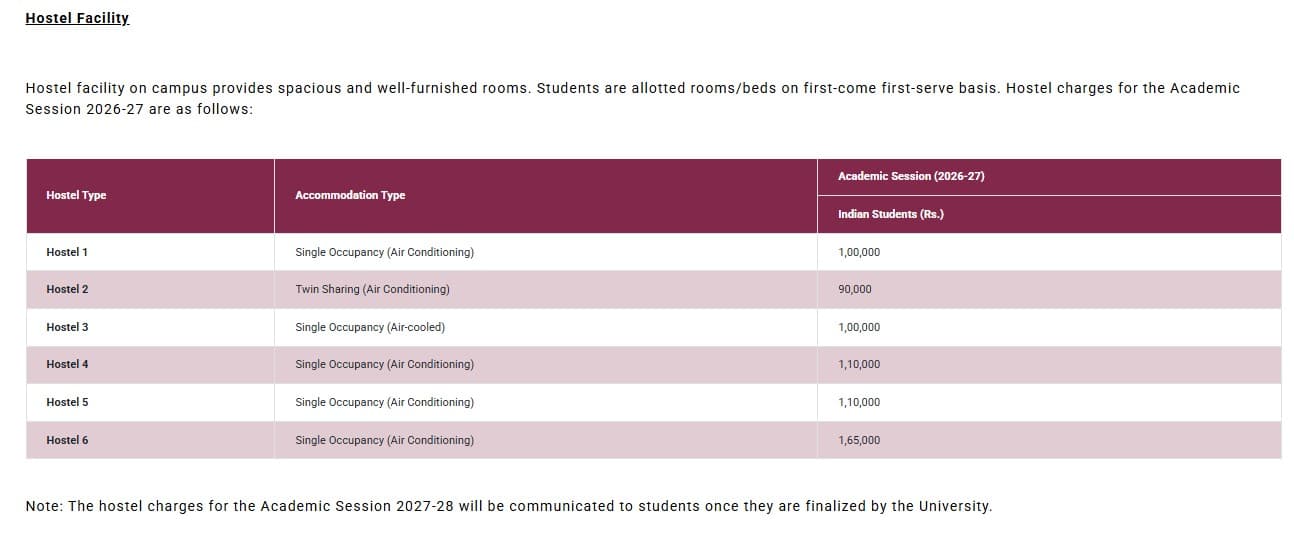This screenshot has width=1294, height=533.
Task: Select the Hostel 1 fee of 1,00,000
Action: pyautogui.click(x=859, y=252)
